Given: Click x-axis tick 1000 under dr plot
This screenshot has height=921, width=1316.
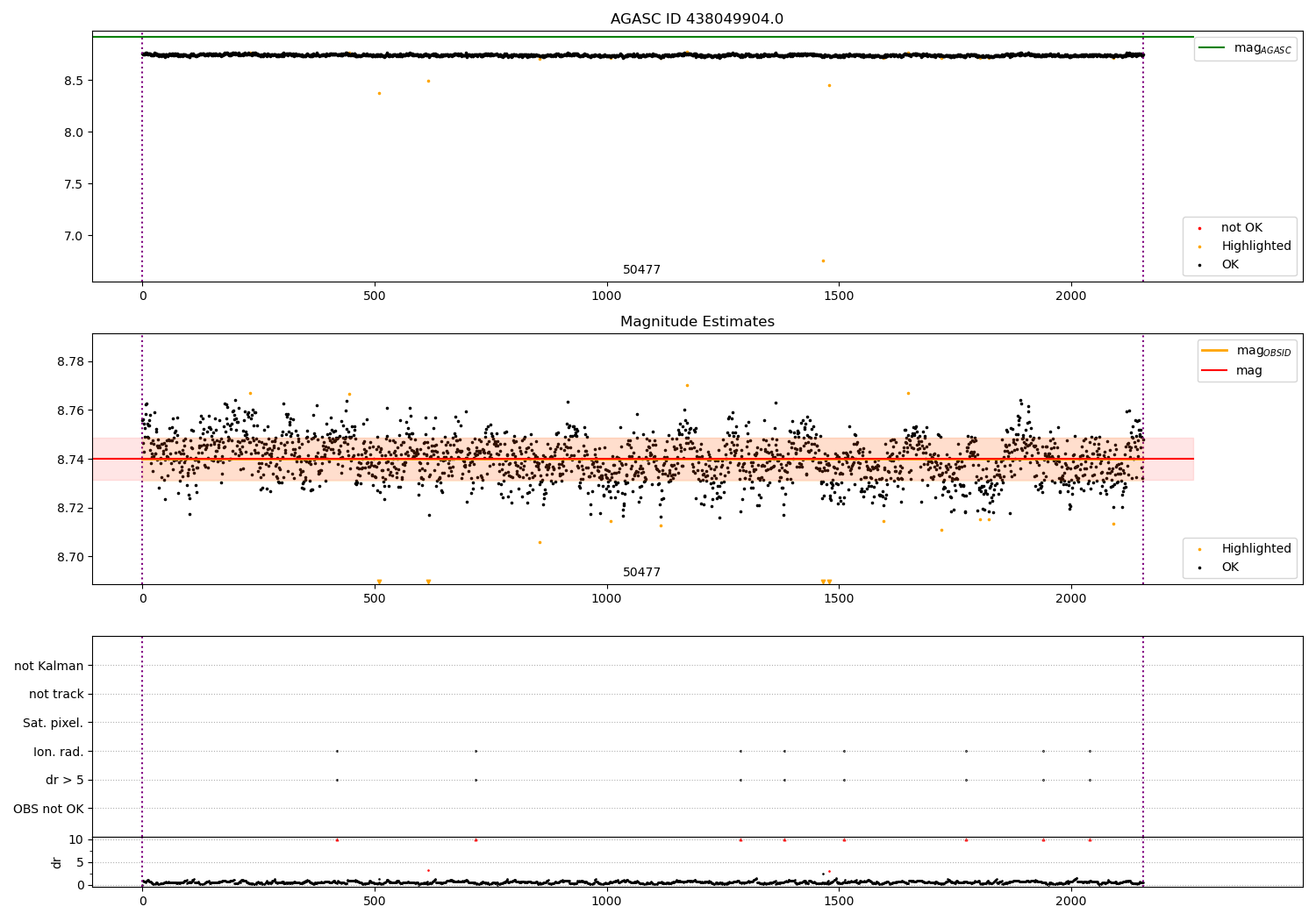Looking at the screenshot, I should pyautogui.click(x=606, y=902).
